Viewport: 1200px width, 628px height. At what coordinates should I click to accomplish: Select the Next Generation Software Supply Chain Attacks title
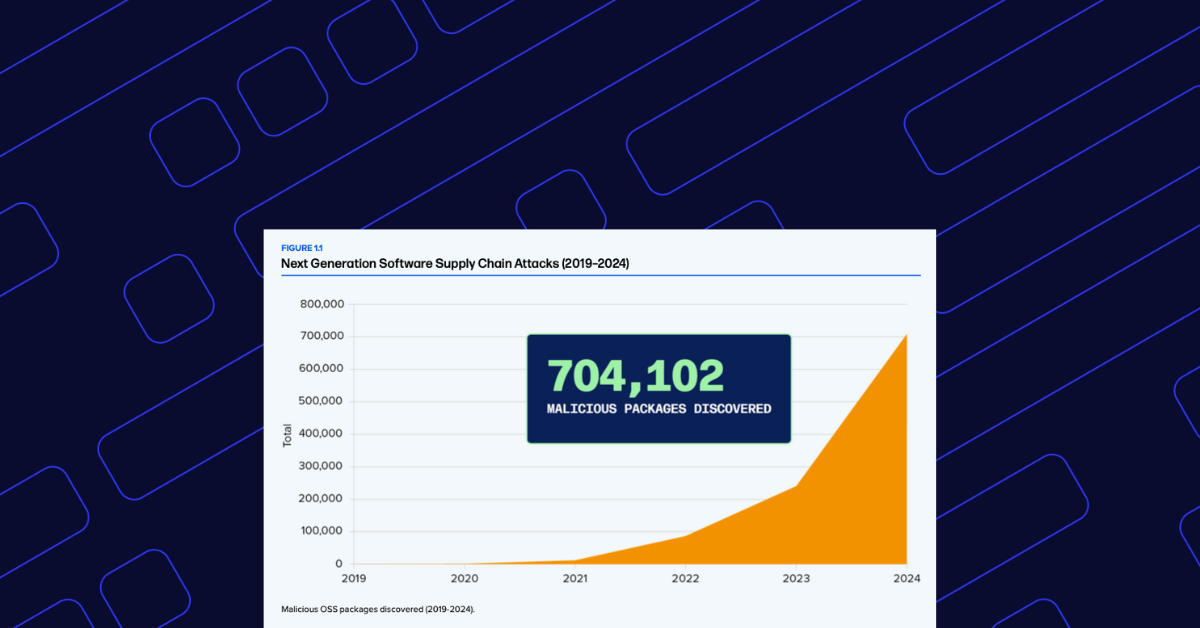455,263
